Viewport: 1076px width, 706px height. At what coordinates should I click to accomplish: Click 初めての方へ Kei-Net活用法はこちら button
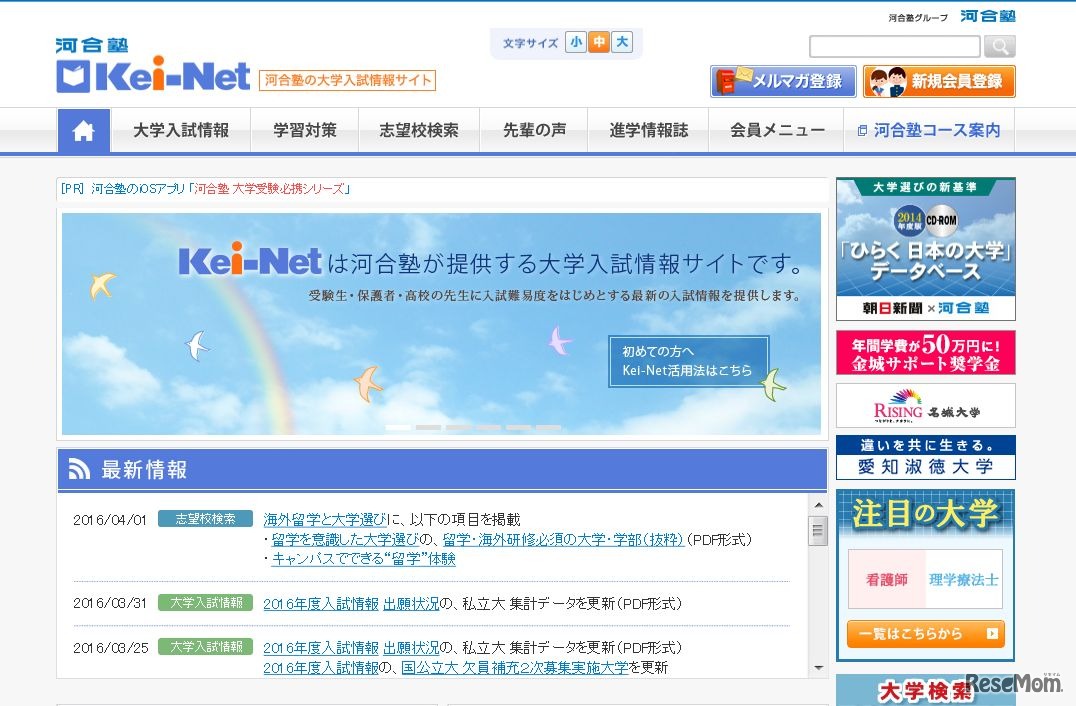click(x=688, y=361)
